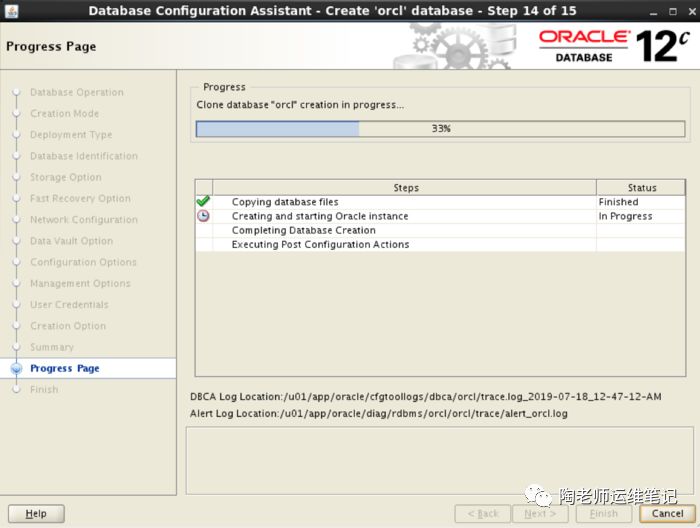The image size is (700, 528).
Task: Click the Completing Database Creation row
Action: (440, 231)
